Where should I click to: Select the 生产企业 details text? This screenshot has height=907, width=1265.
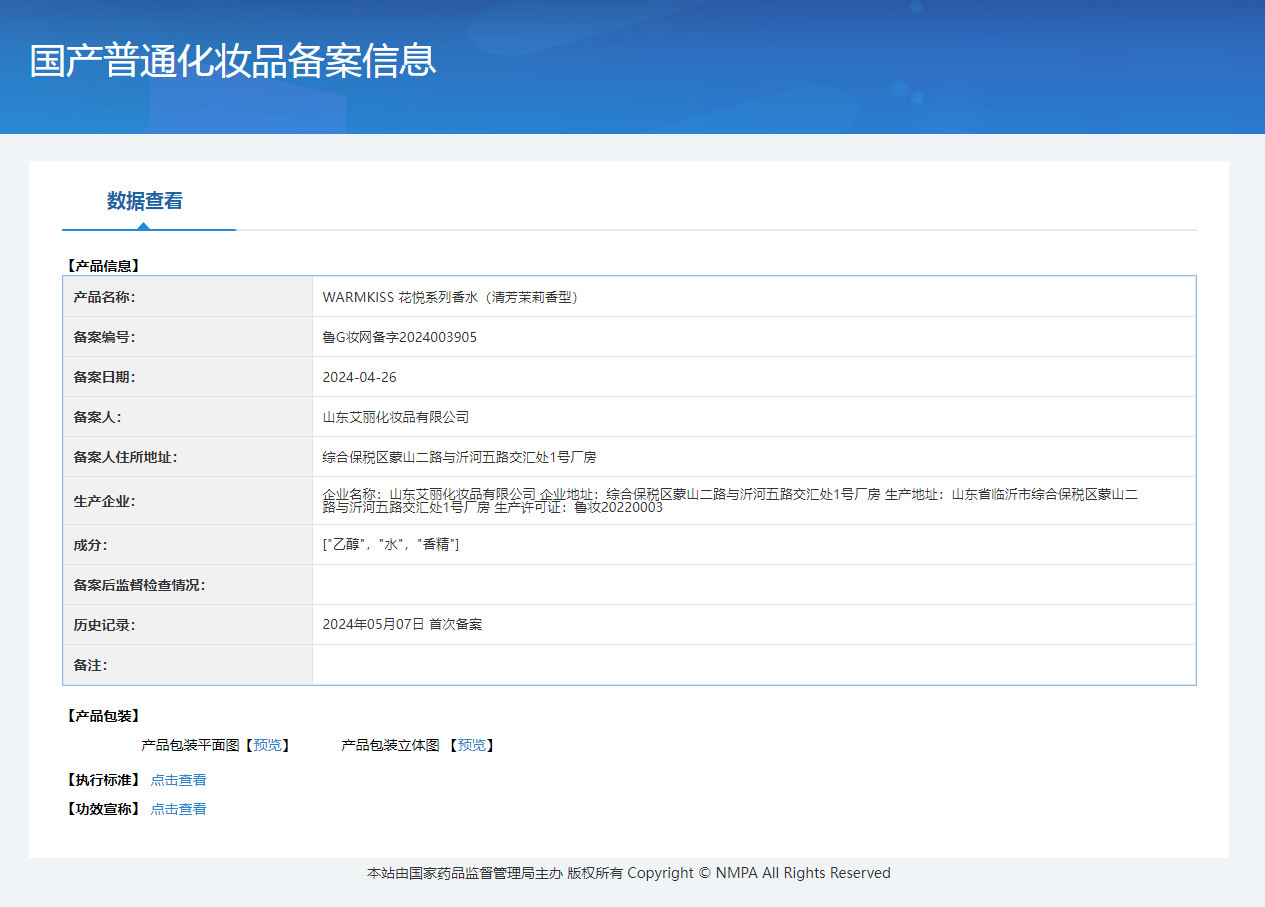click(x=730, y=500)
